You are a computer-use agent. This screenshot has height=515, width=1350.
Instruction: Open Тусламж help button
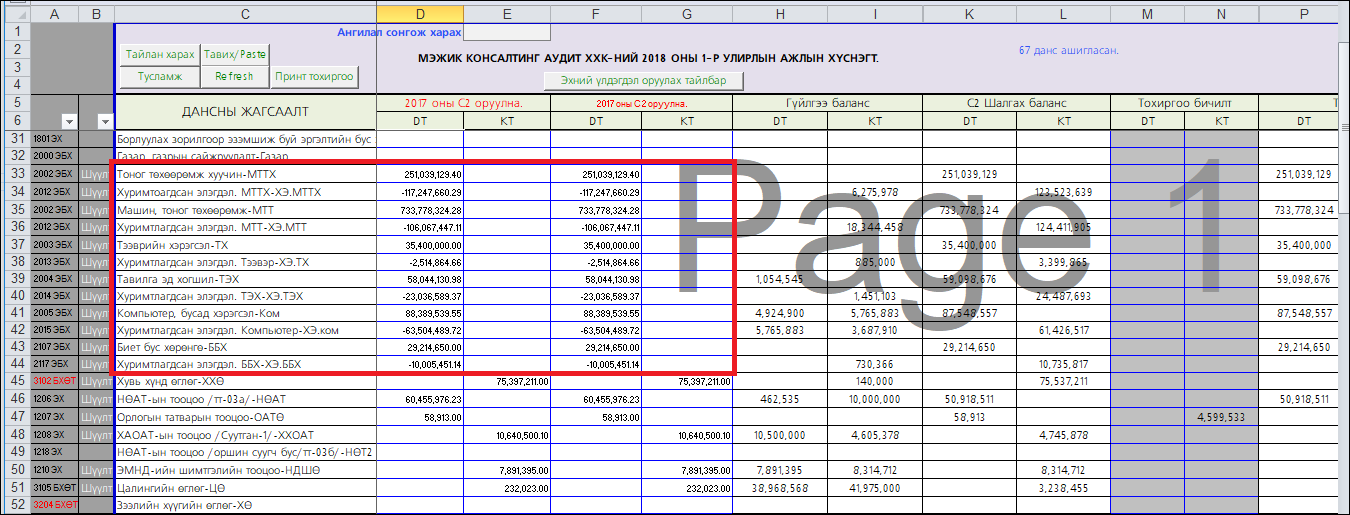click(159, 76)
